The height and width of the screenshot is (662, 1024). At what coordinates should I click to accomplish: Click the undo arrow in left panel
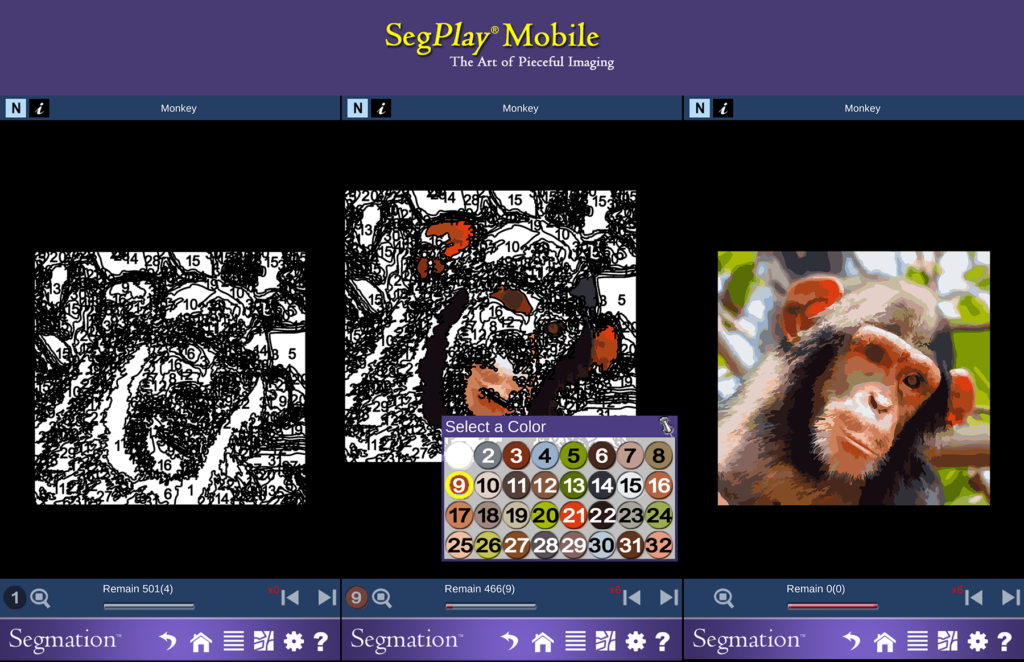(x=168, y=642)
